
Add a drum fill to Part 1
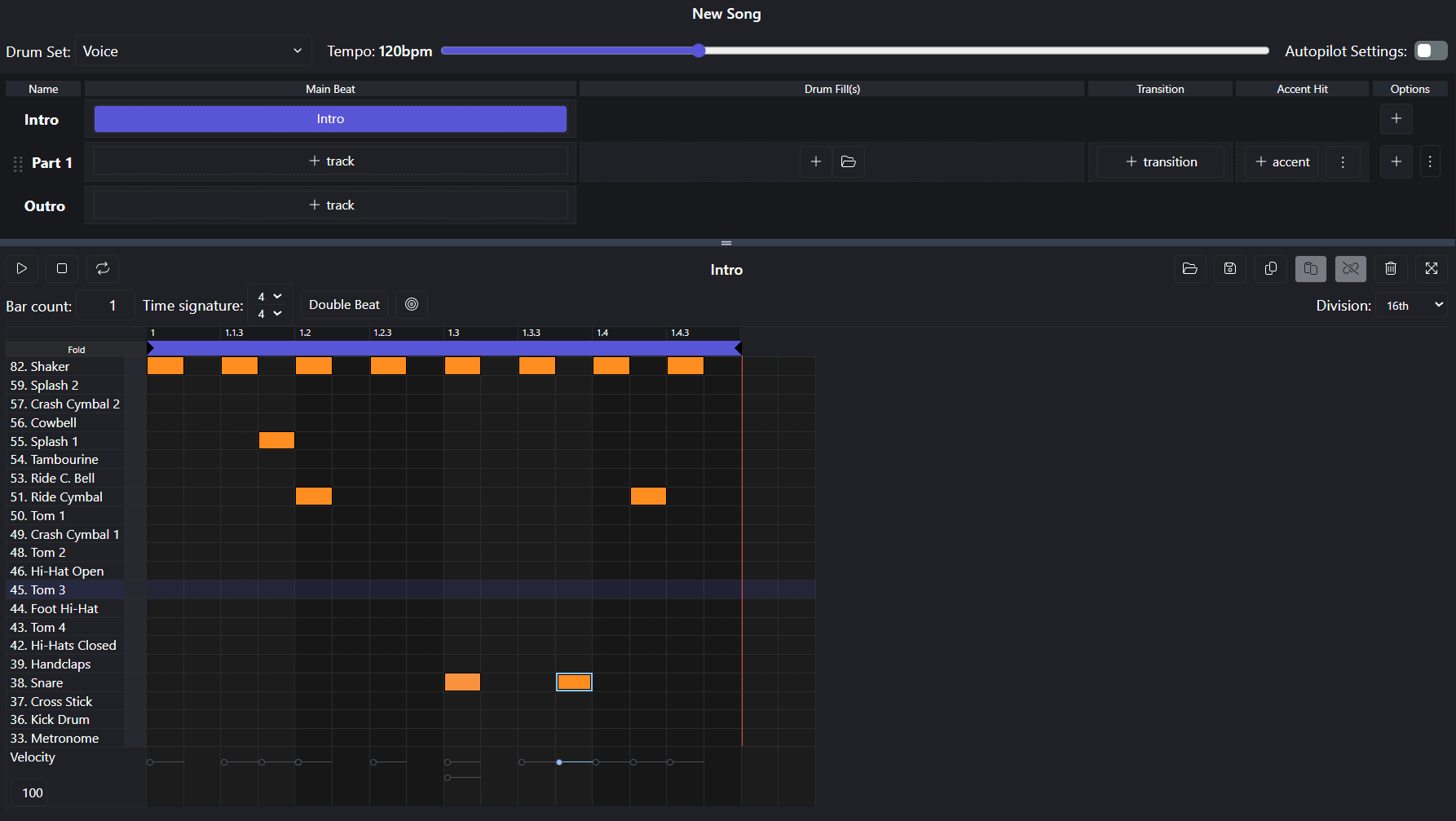tap(815, 161)
